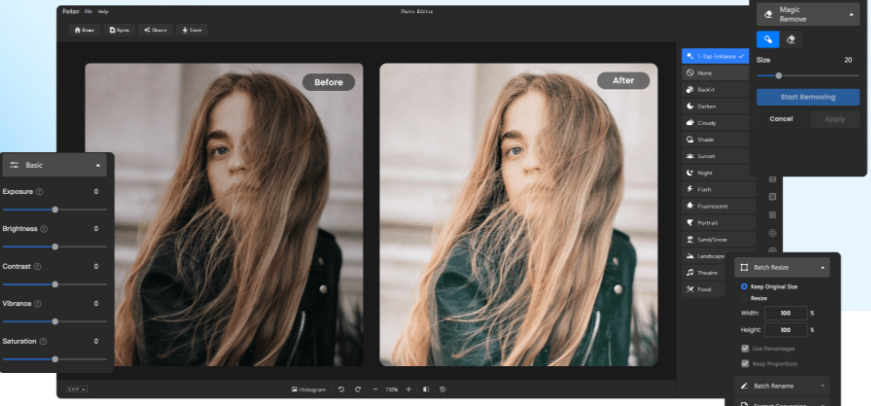The width and height of the screenshot is (871, 406).
Task: Collapse the Basic adjustments panel
Action: point(98,164)
